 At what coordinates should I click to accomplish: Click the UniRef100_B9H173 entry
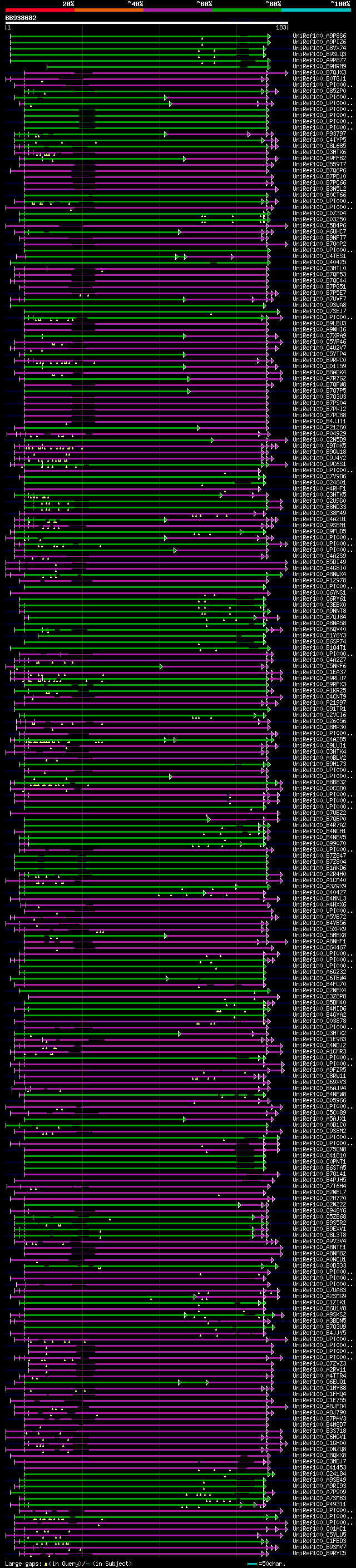coord(319,764)
